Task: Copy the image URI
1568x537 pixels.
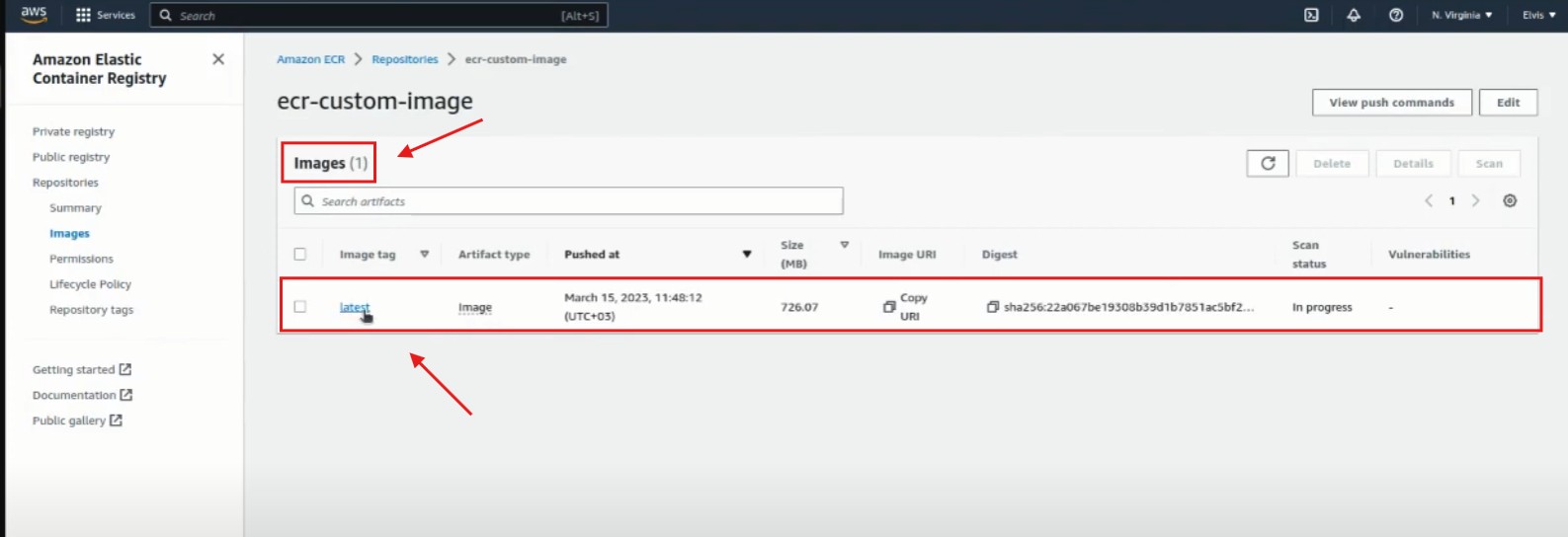Action: [x=889, y=307]
